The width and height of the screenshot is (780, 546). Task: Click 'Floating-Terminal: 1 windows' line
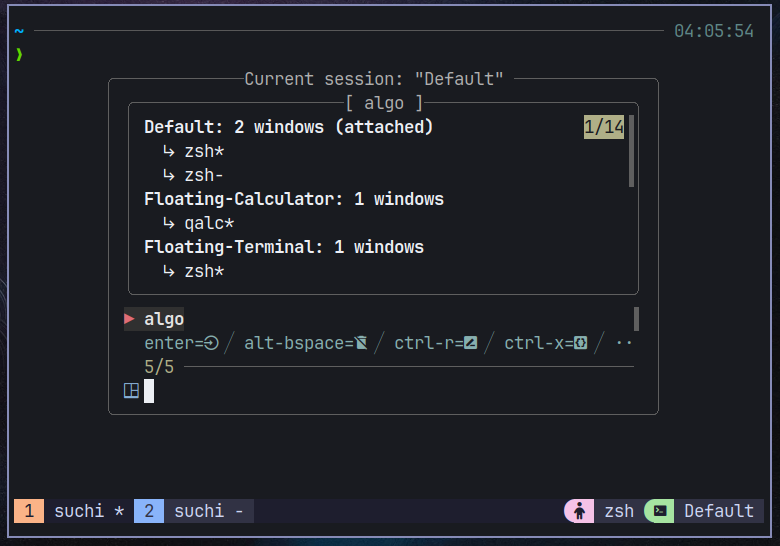(284, 247)
